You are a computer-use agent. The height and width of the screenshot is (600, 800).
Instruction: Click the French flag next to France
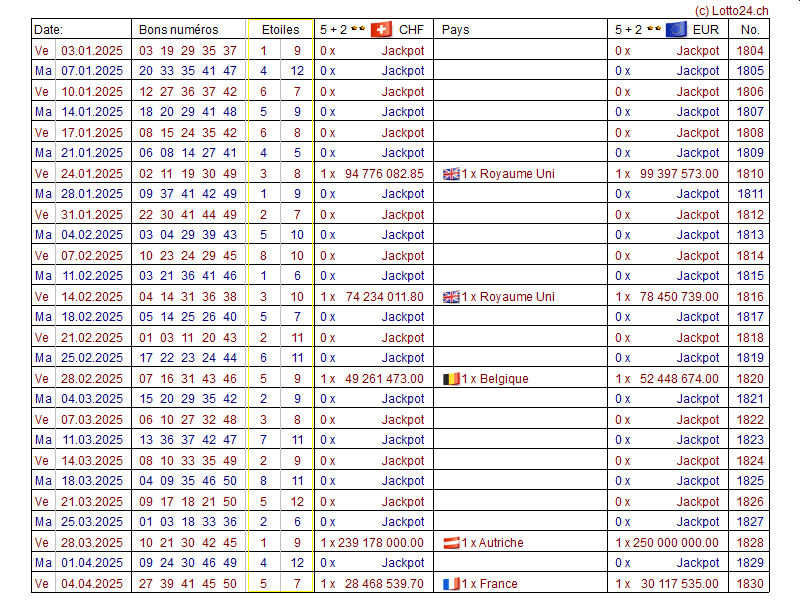(451, 584)
